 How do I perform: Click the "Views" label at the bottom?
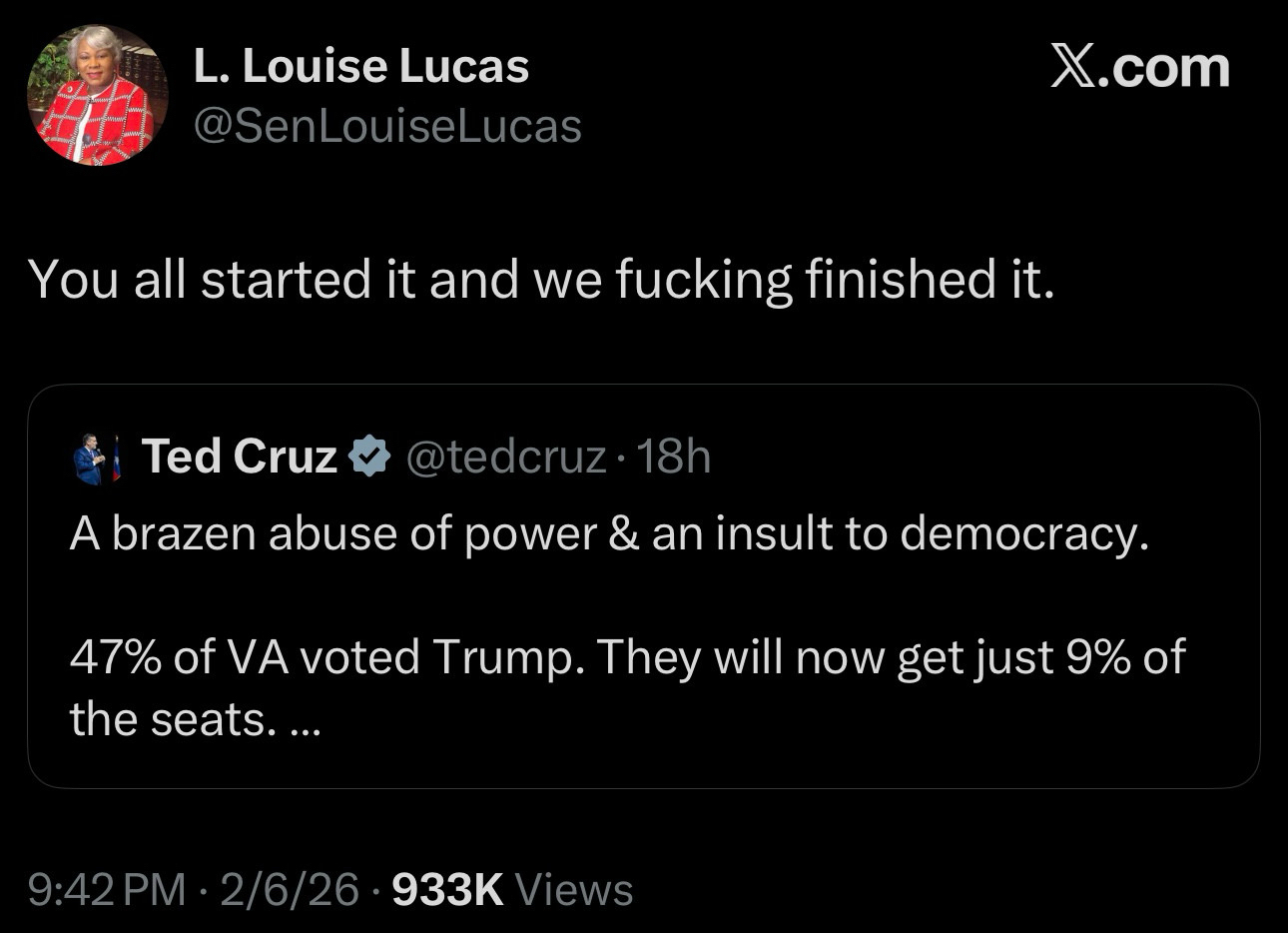[573, 889]
